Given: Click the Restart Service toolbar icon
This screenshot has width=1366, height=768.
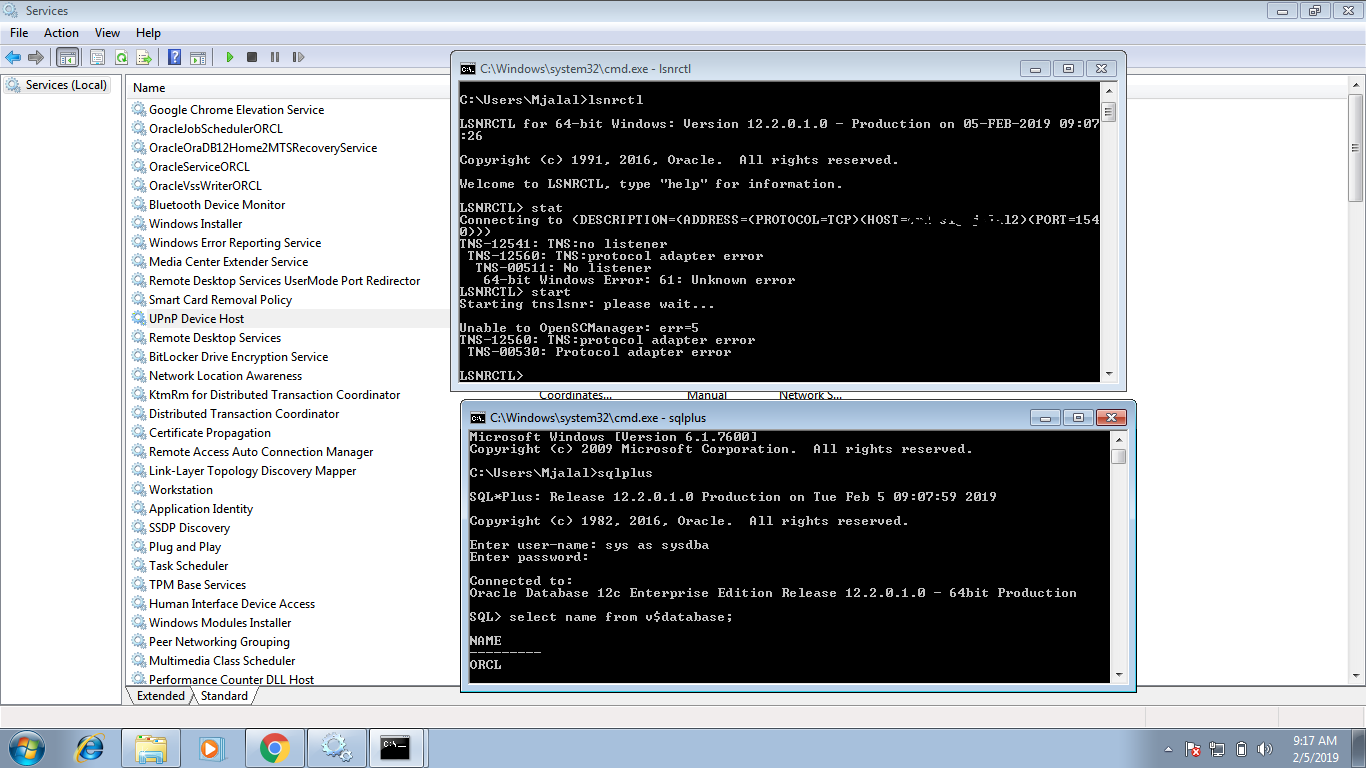Looking at the screenshot, I should pos(298,58).
